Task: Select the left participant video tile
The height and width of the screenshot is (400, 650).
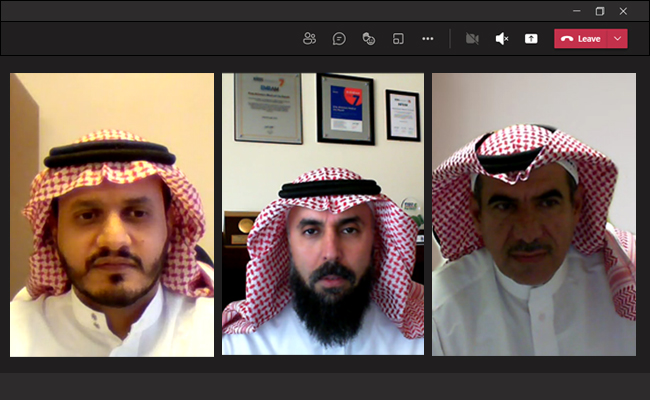Action: [x=112, y=215]
